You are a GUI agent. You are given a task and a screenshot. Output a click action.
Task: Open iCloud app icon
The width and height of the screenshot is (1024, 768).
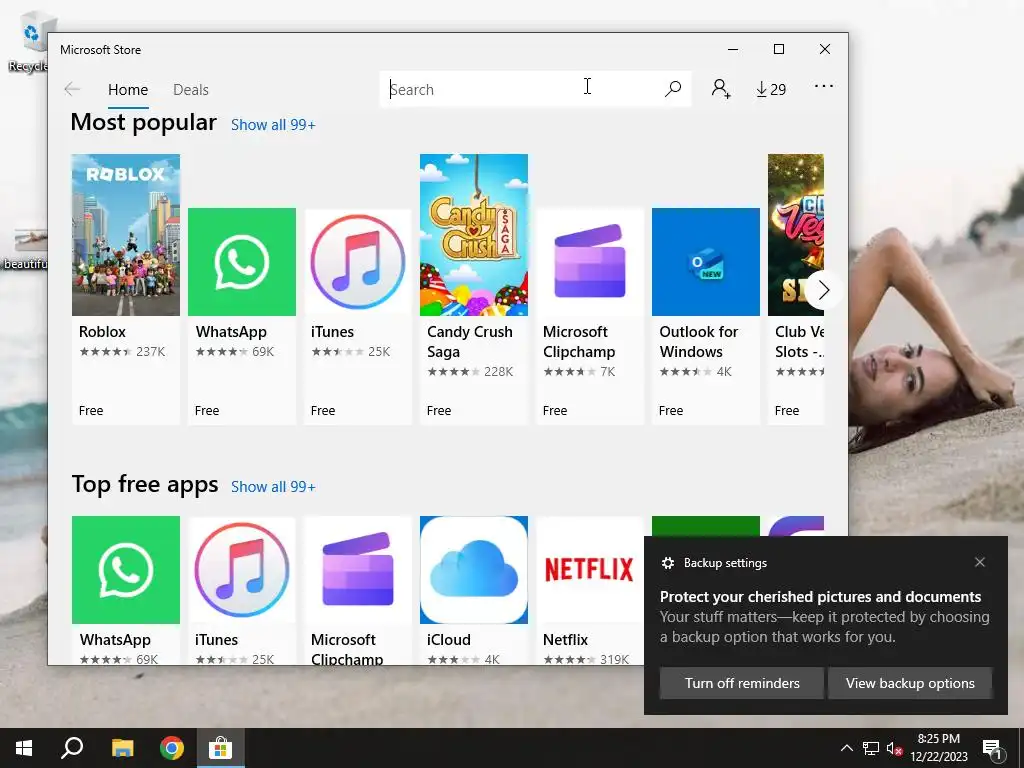click(x=473, y=570)
